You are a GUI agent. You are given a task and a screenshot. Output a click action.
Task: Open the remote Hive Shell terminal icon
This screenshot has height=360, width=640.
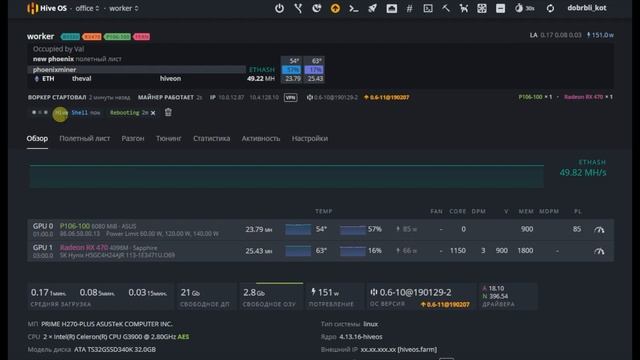point(428,8)
